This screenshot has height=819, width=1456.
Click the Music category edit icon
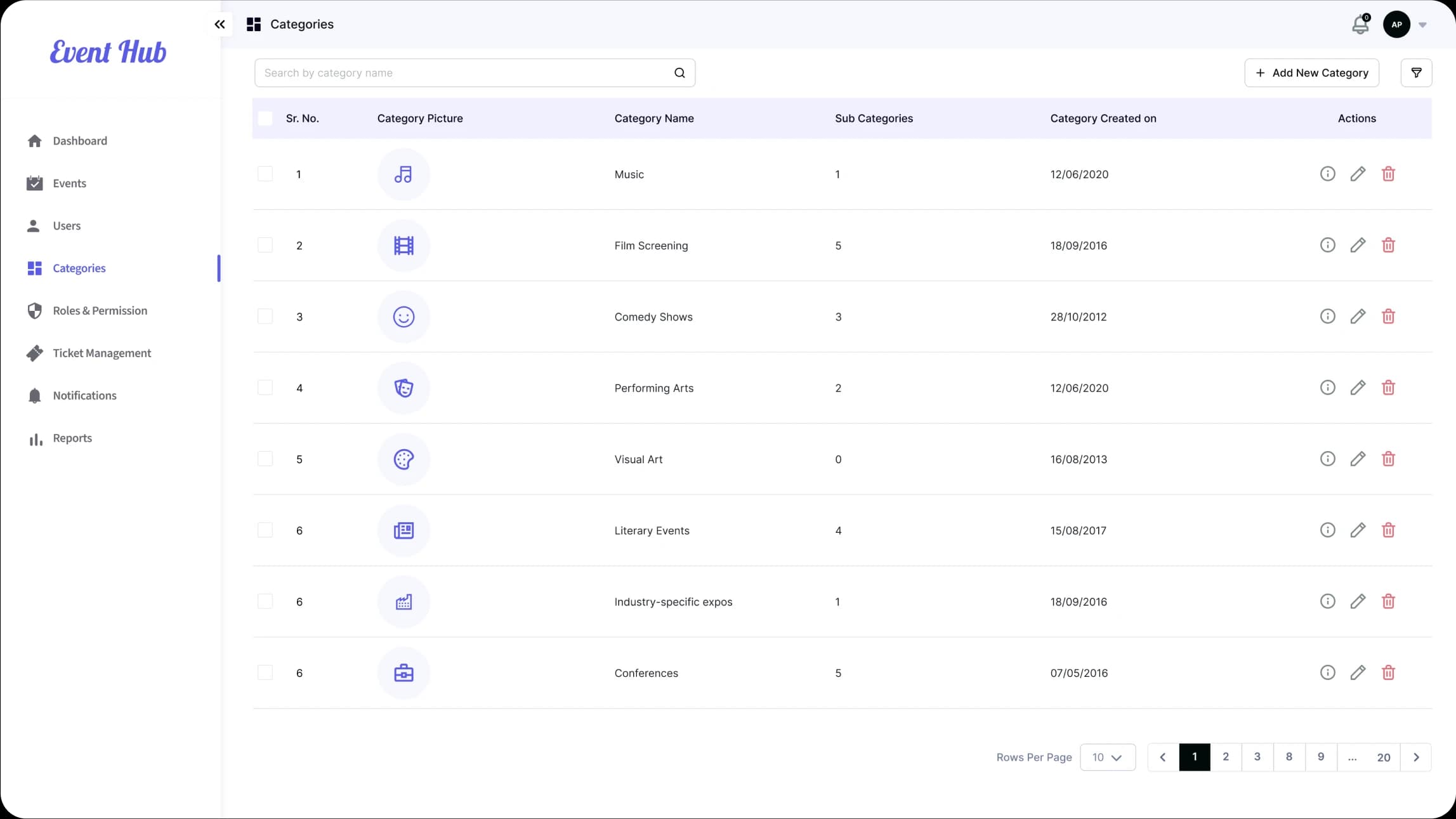[x=1358, y=174]
